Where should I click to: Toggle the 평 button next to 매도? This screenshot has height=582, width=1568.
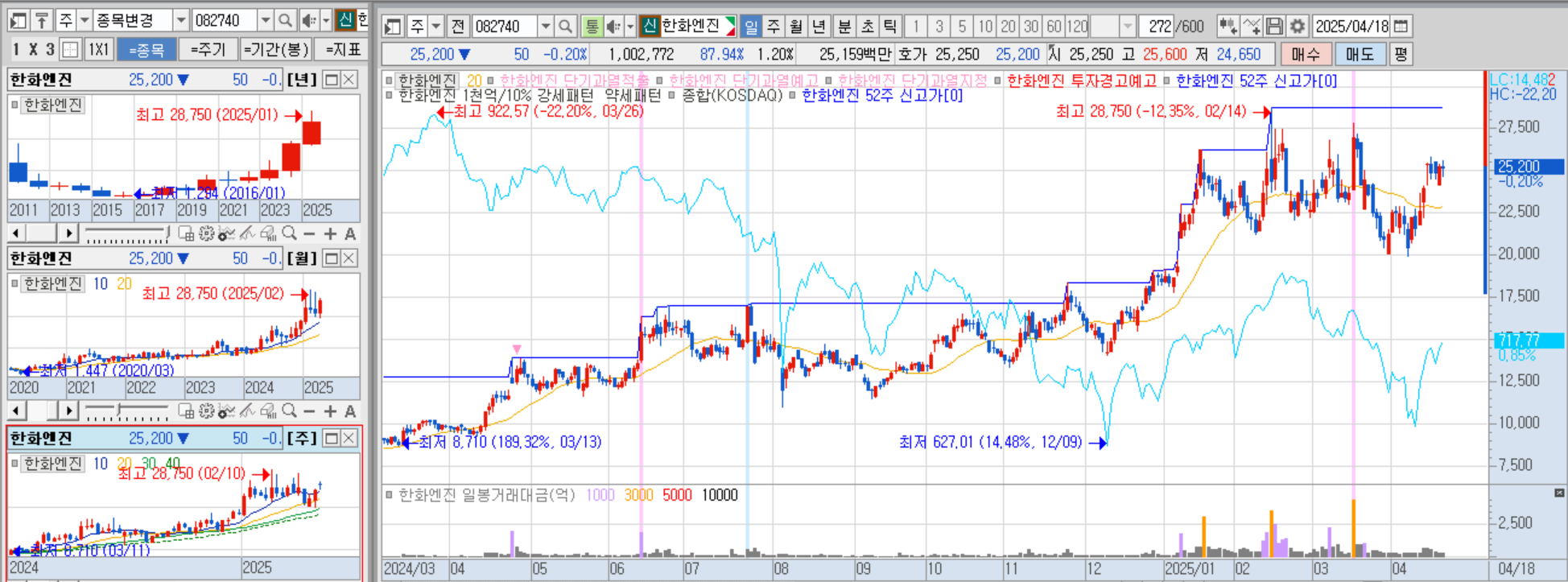pos(1401,54)
